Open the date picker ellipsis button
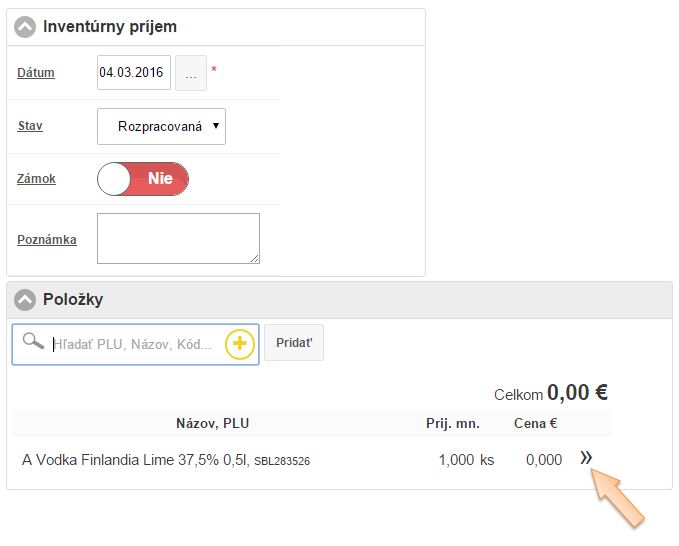Image resolution: width=679 pixels, height=546 pixels. tap(191, 73)
